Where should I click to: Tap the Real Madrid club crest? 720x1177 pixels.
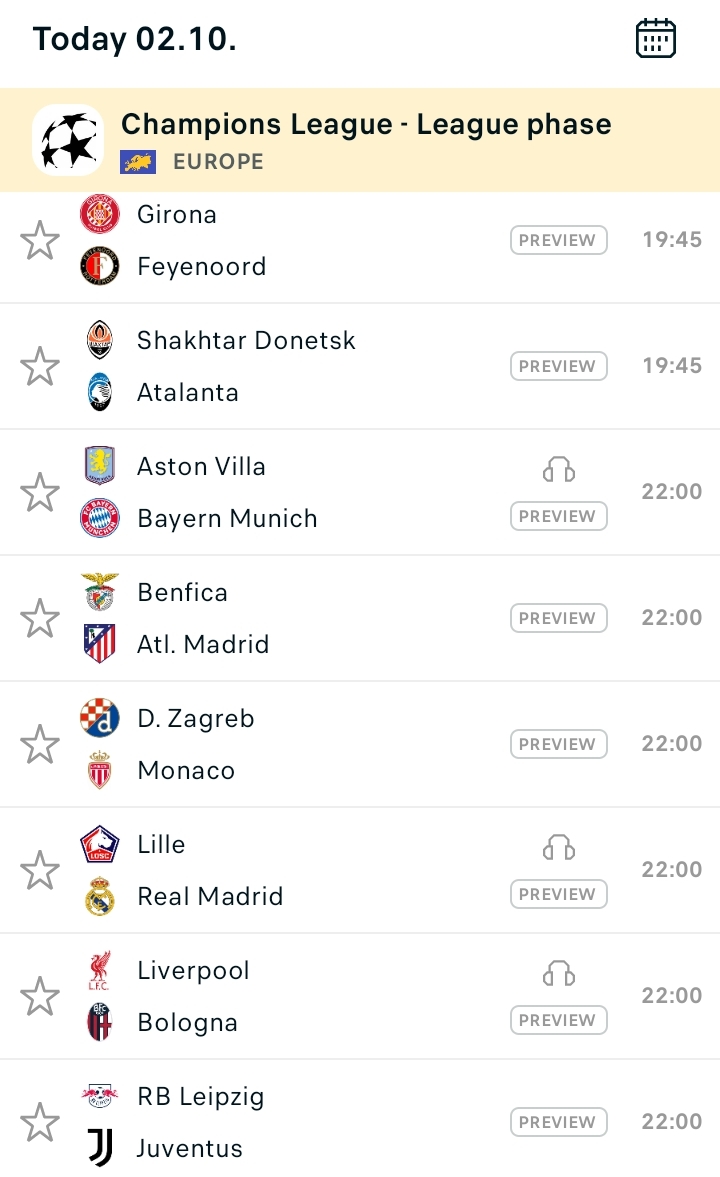point(100,896)
